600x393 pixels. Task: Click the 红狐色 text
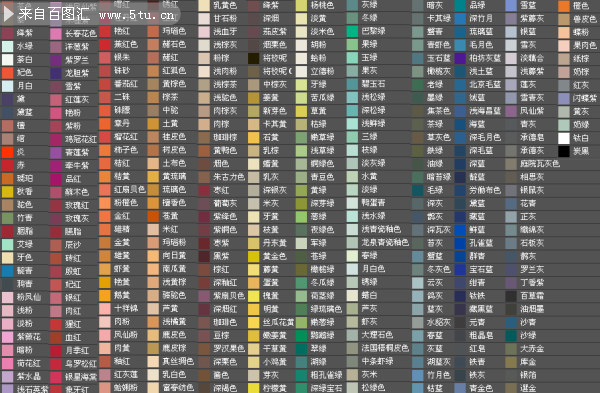pyautogui.click(x=174, y=71)
